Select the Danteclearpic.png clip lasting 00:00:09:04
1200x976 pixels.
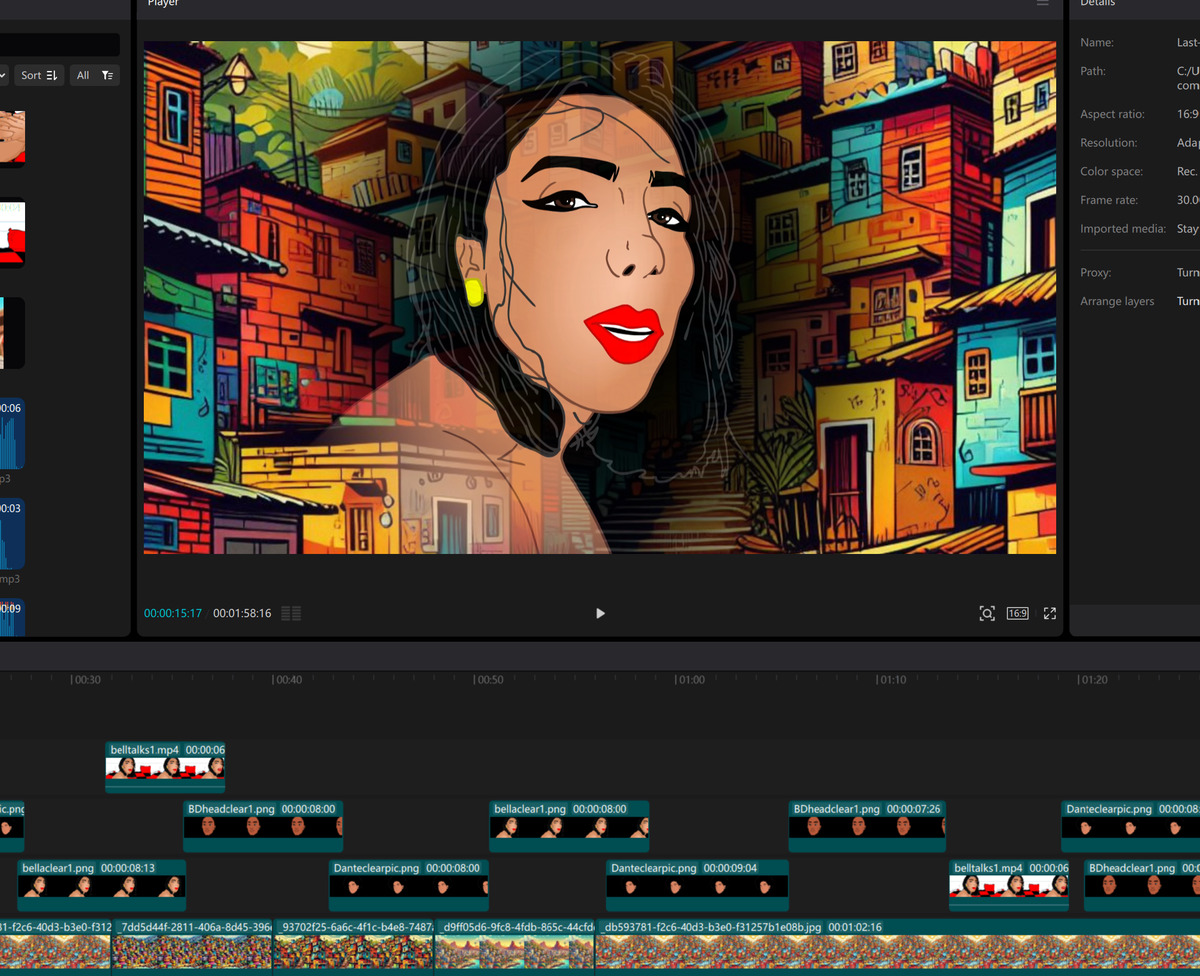[697, 885]
